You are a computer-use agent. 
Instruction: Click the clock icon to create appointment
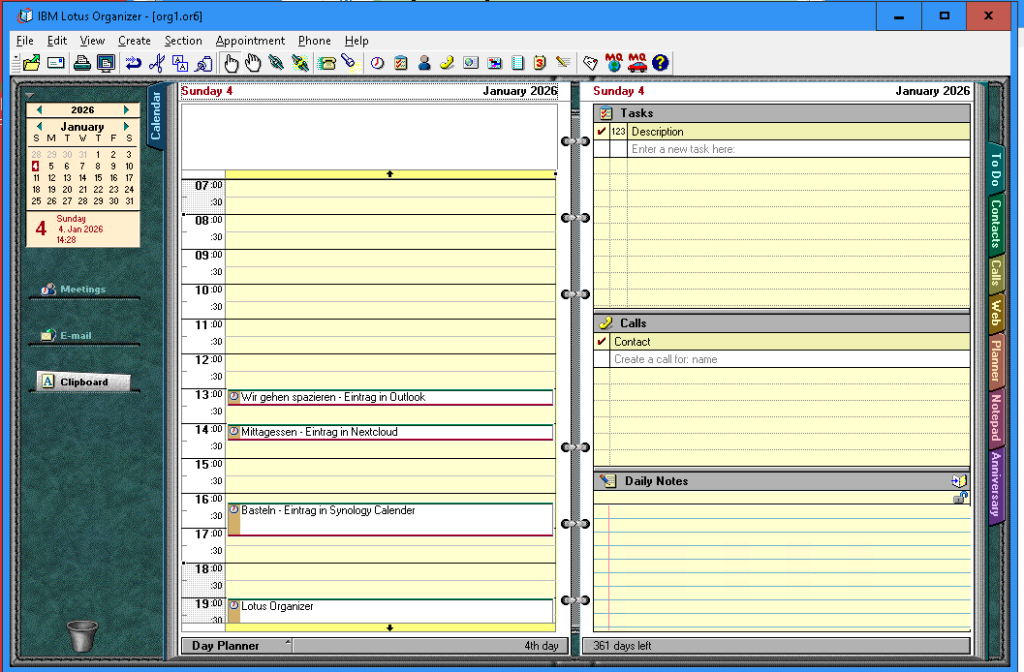click(377, 63)
